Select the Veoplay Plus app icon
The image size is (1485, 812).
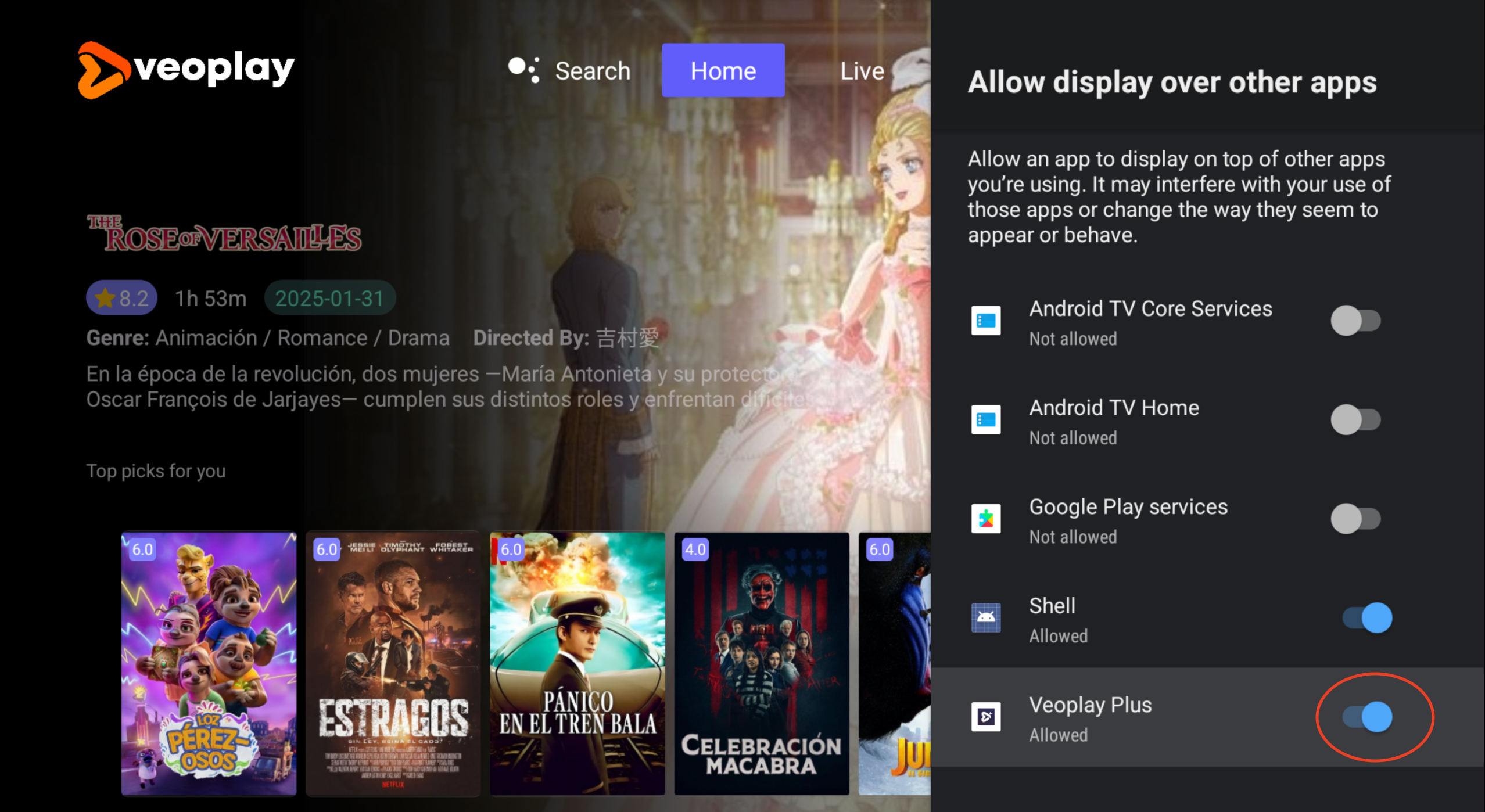pos(986,717)
